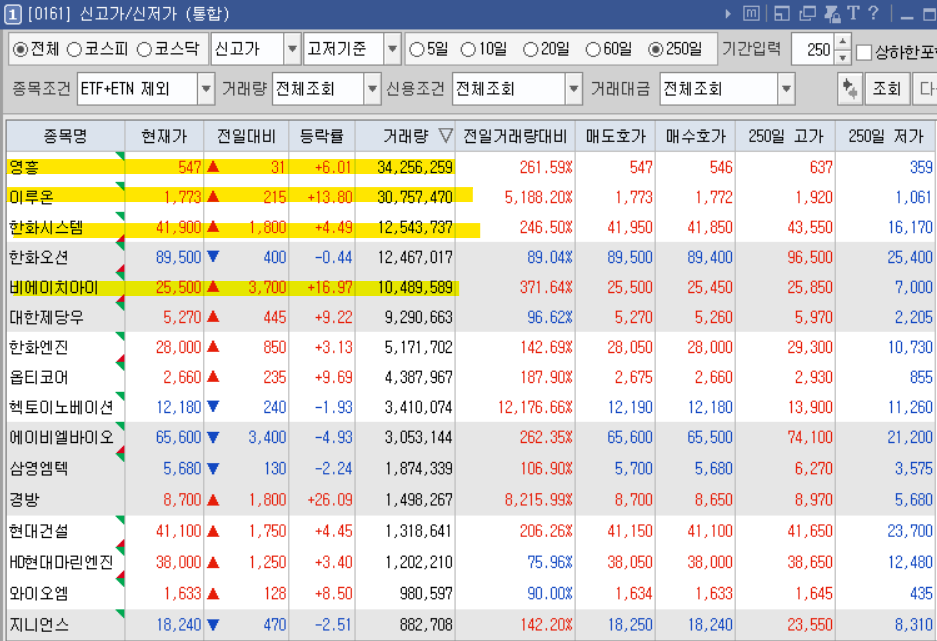Choose the 5일 period radio button
The width and height of the screenshot is (937, 641).
pyautogui.click(x=417, y=50)
